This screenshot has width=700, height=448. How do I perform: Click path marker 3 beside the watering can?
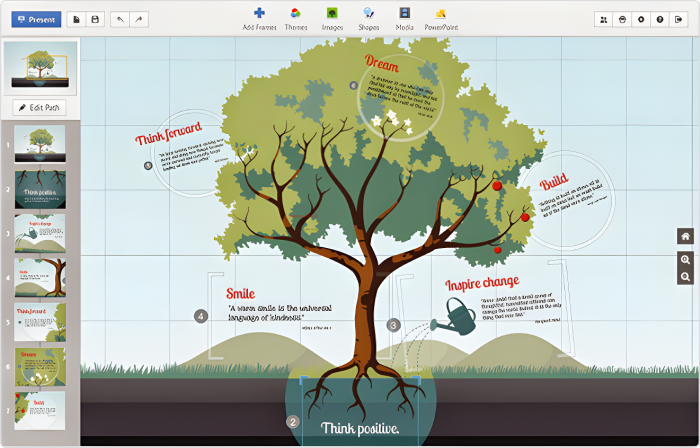pyautogui.click(x=393, y=325)
